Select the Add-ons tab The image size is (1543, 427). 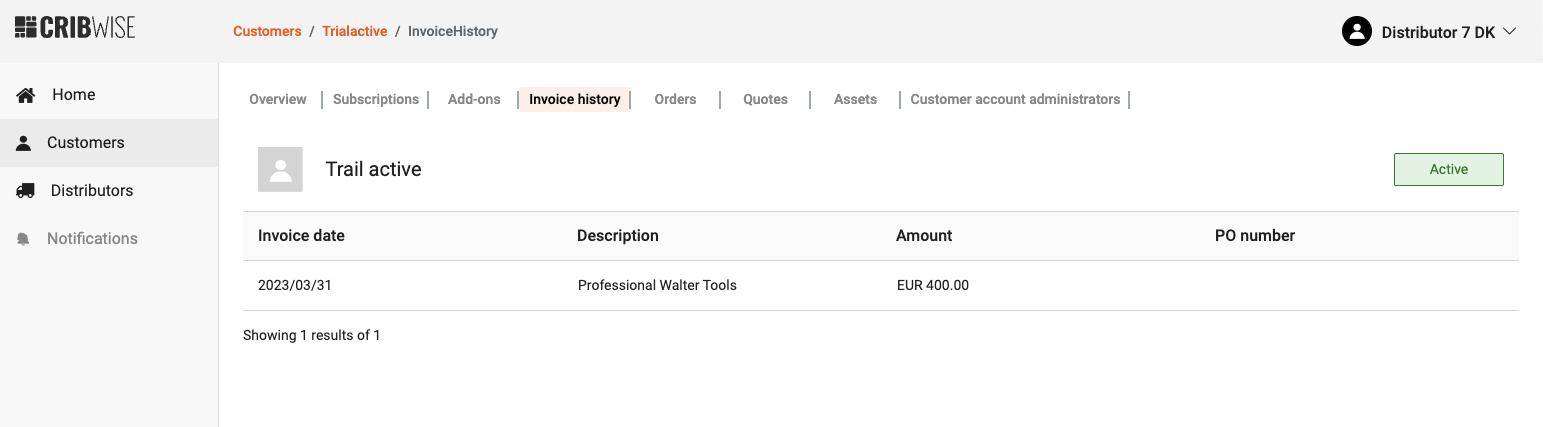pos(474,99)
